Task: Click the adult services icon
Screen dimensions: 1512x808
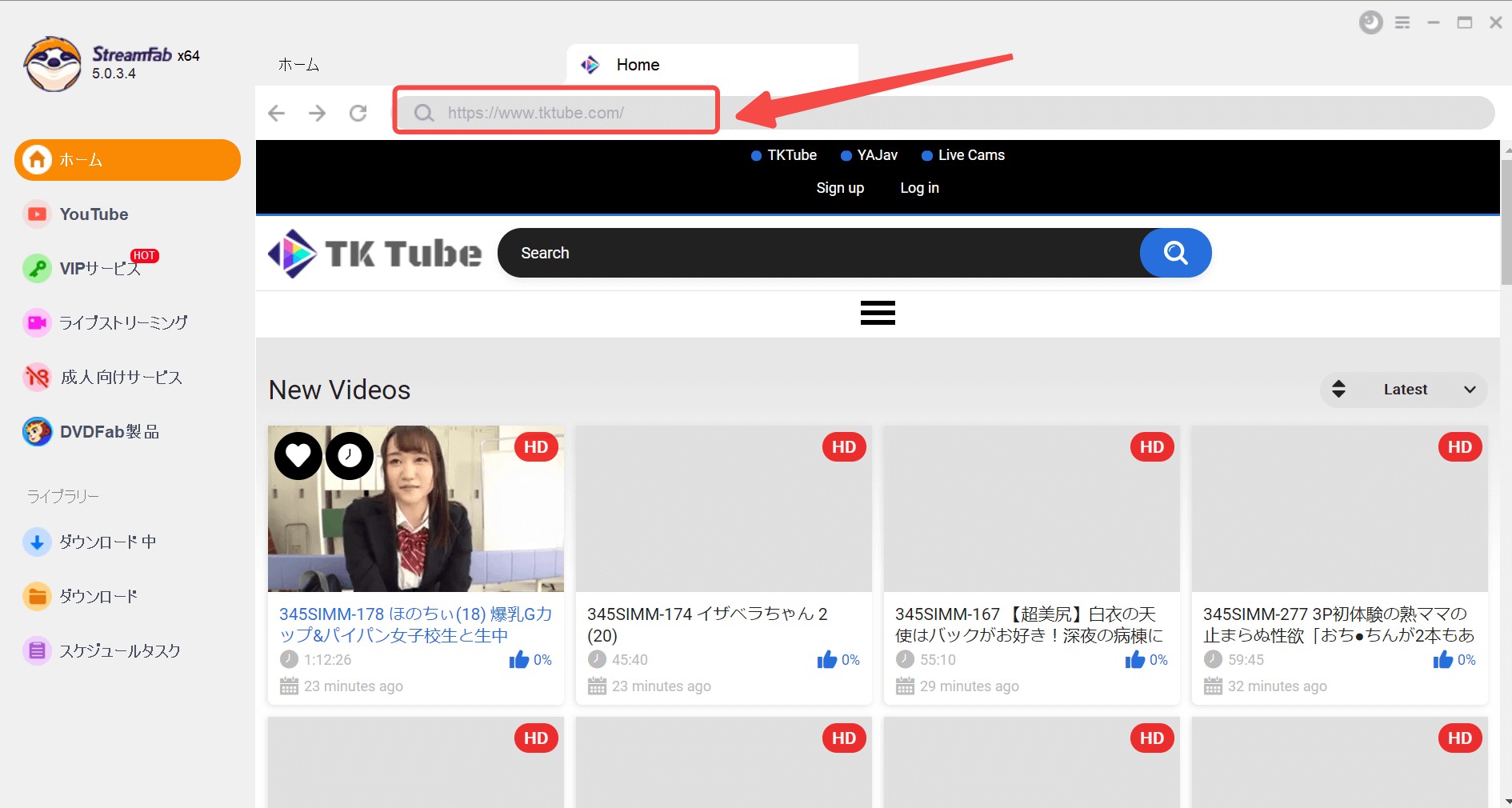Action: tap(37, 377)
